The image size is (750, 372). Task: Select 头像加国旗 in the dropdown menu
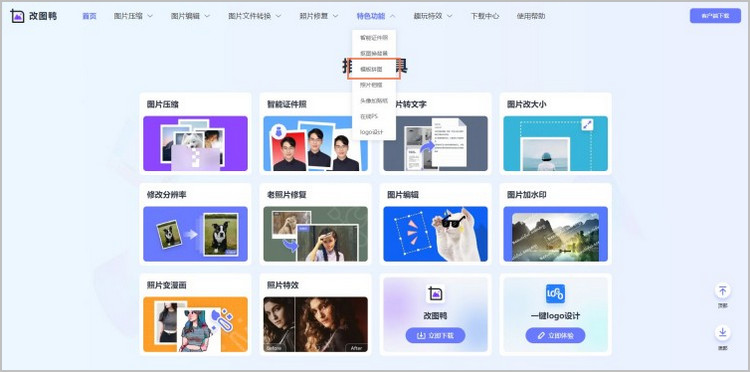[x=374, y=100]
